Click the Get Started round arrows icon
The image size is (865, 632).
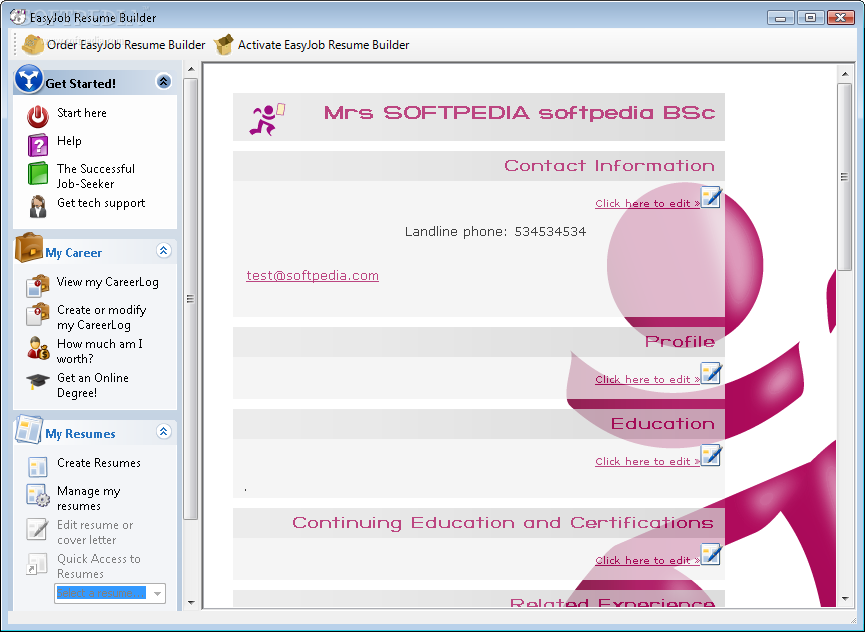(29, 79)
